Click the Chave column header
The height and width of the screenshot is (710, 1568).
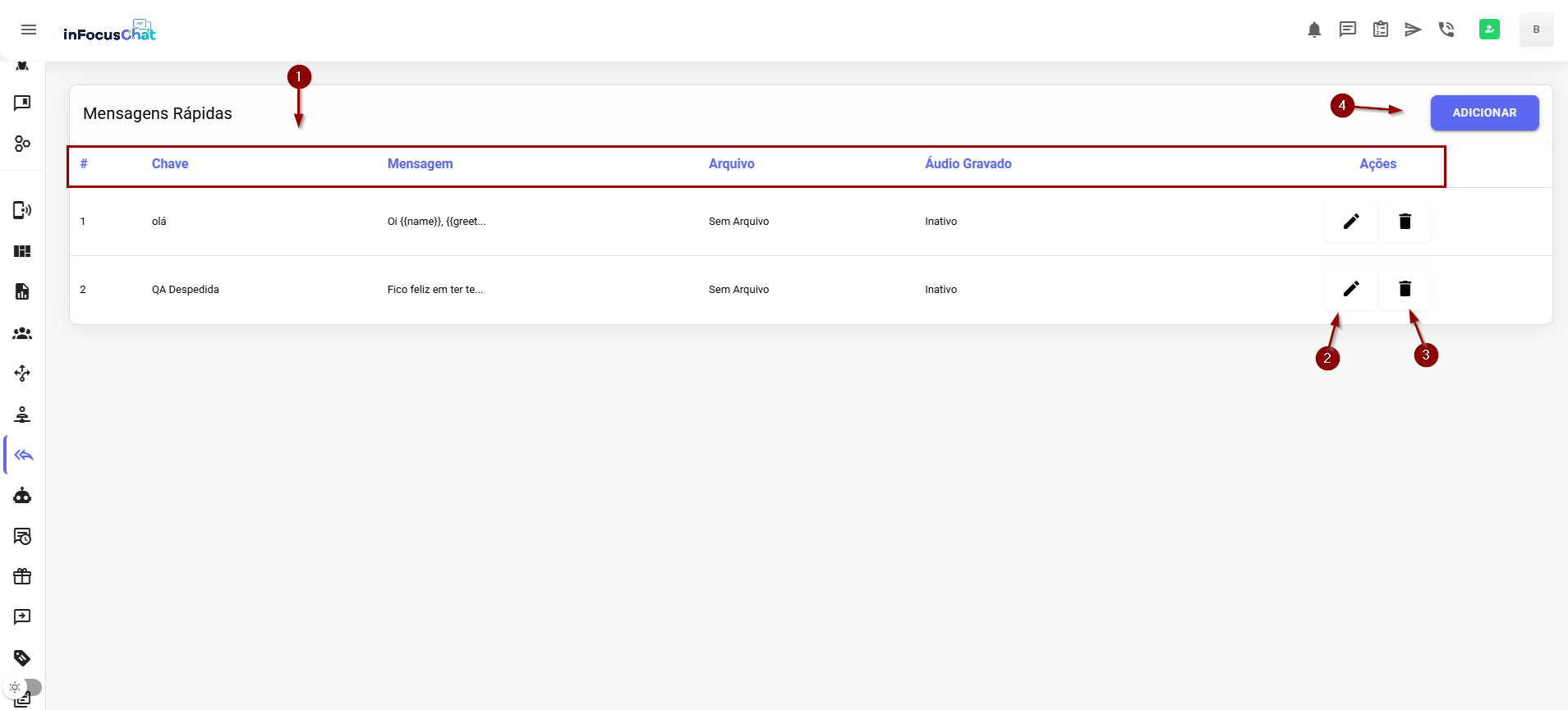point(170,163)
